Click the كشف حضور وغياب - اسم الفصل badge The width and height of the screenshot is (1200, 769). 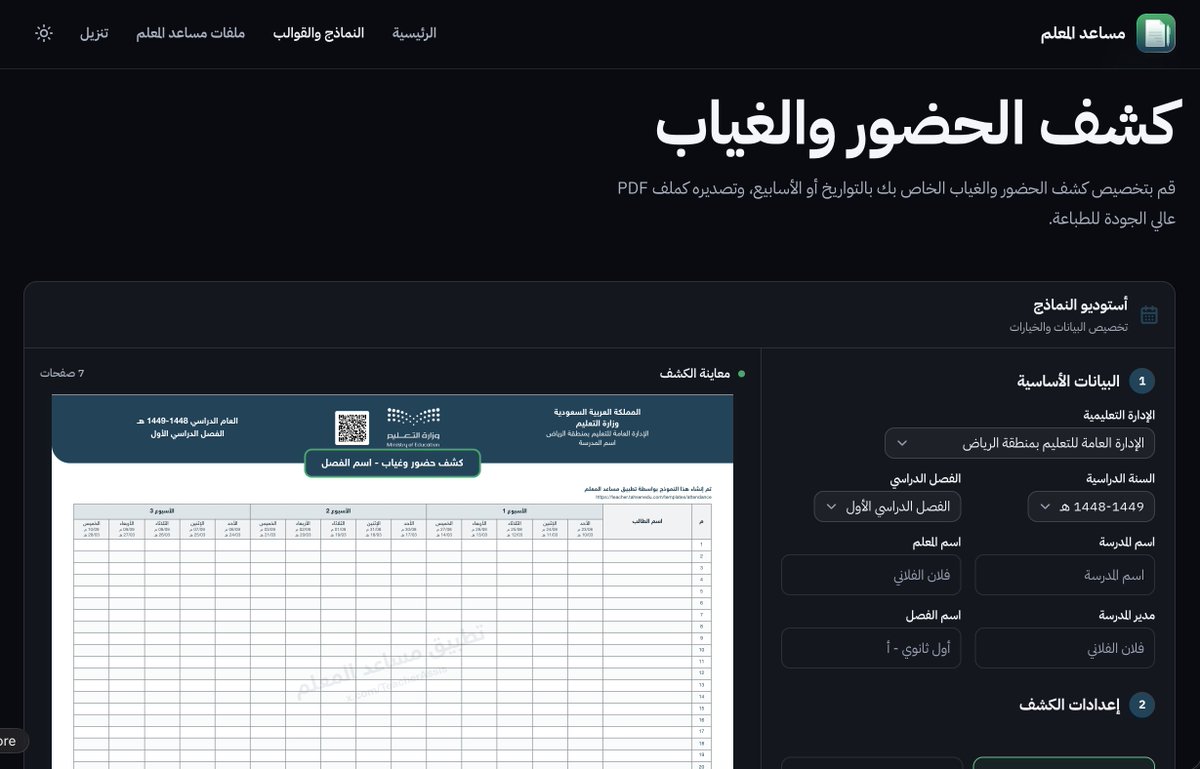pos(392,463)
